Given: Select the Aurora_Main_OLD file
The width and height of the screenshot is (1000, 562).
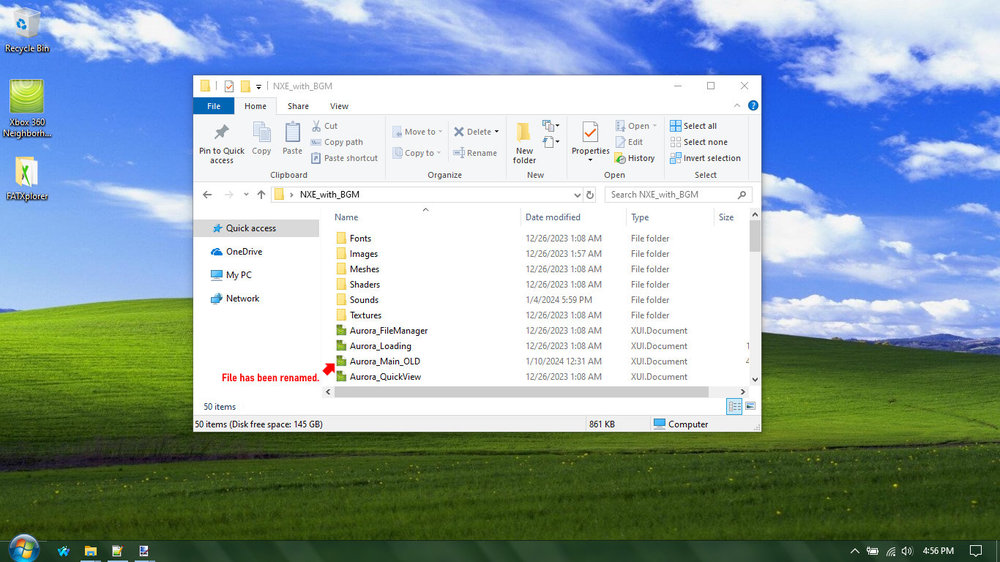Looking at the screenshot, I should (385, 361).
